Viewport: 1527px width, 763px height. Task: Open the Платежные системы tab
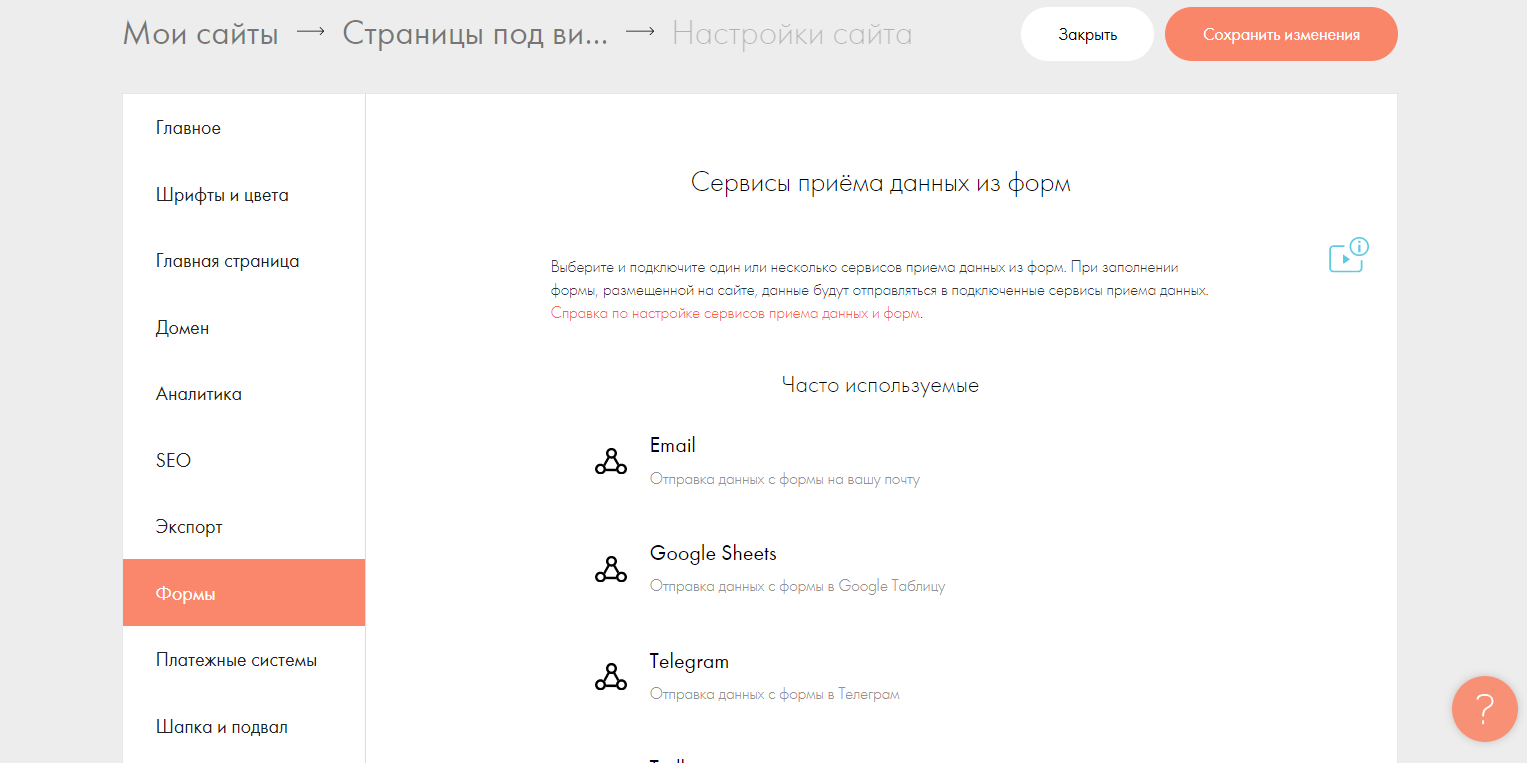click(x=244, y=660)
